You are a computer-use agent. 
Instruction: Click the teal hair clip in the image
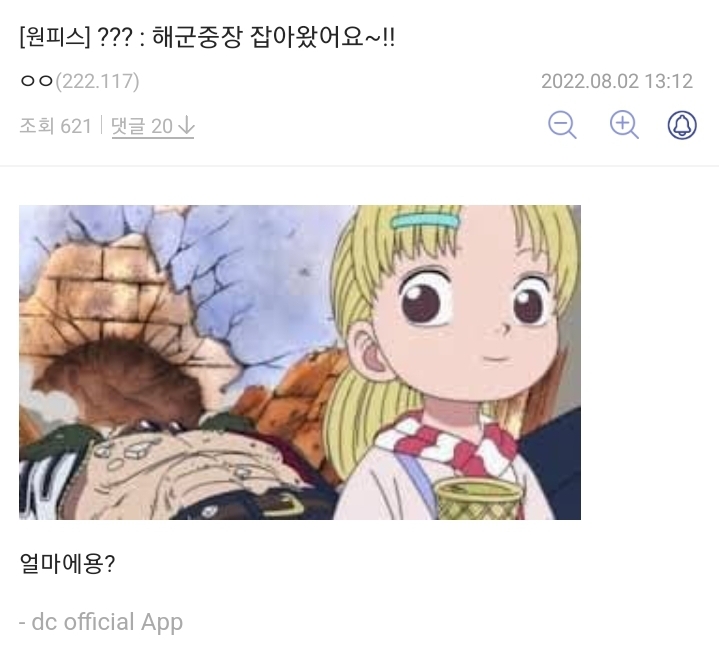click(x=425, y=220)
